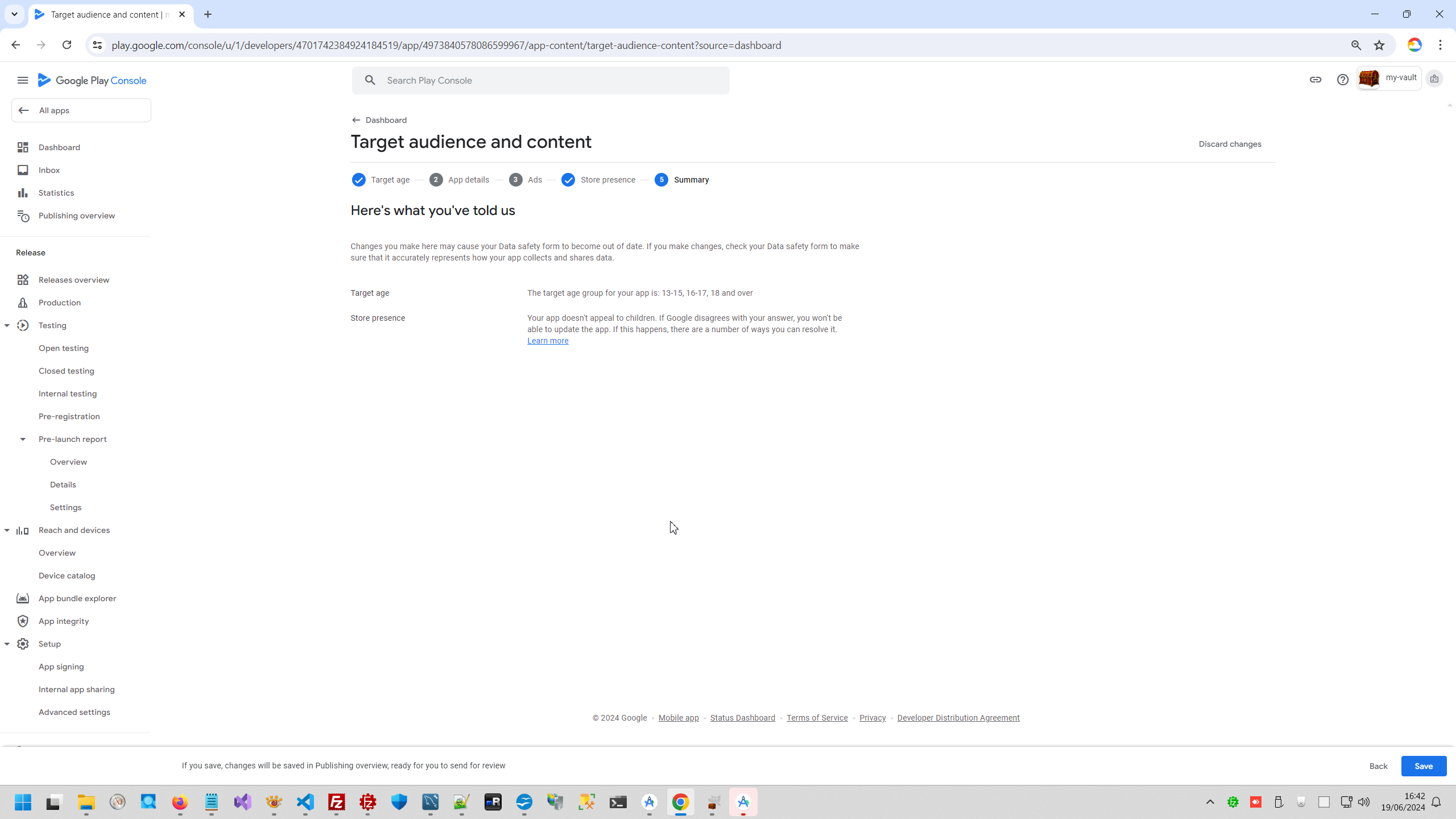Open Inbox from sidebar

click(x=49, y=170)
